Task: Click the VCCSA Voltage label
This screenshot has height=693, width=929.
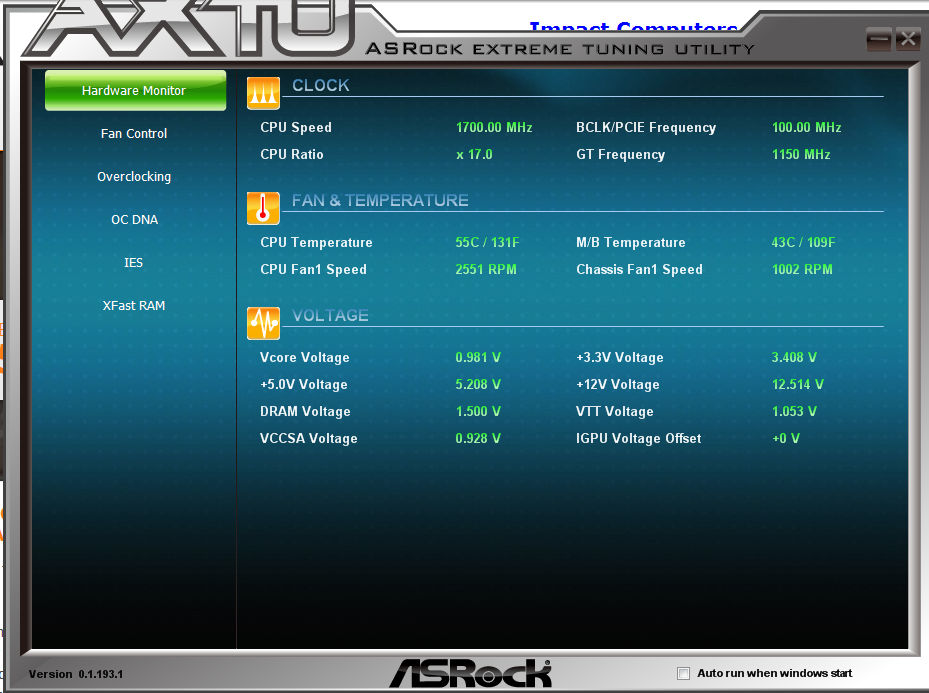Action: pyautogui.click(x=309, y=439)
